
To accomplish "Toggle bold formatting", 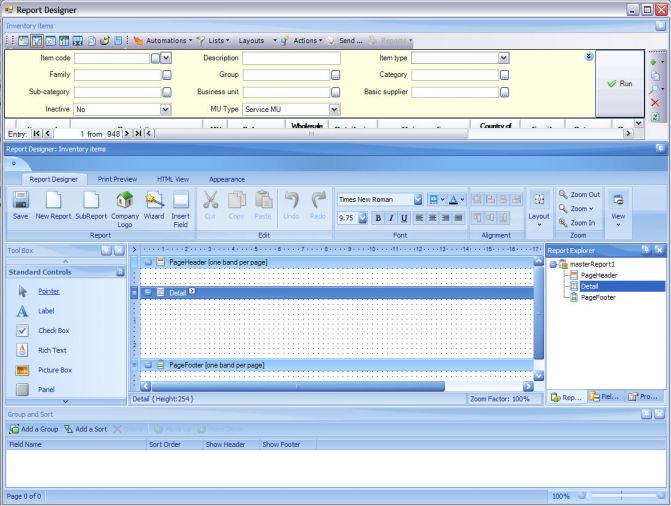I will [378, 218].
